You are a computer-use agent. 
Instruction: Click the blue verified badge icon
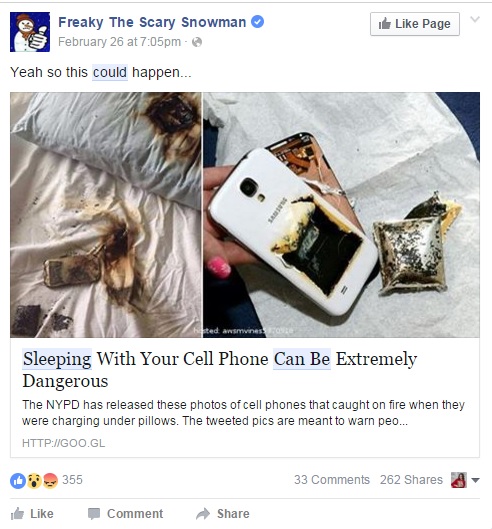pos(257,22)
